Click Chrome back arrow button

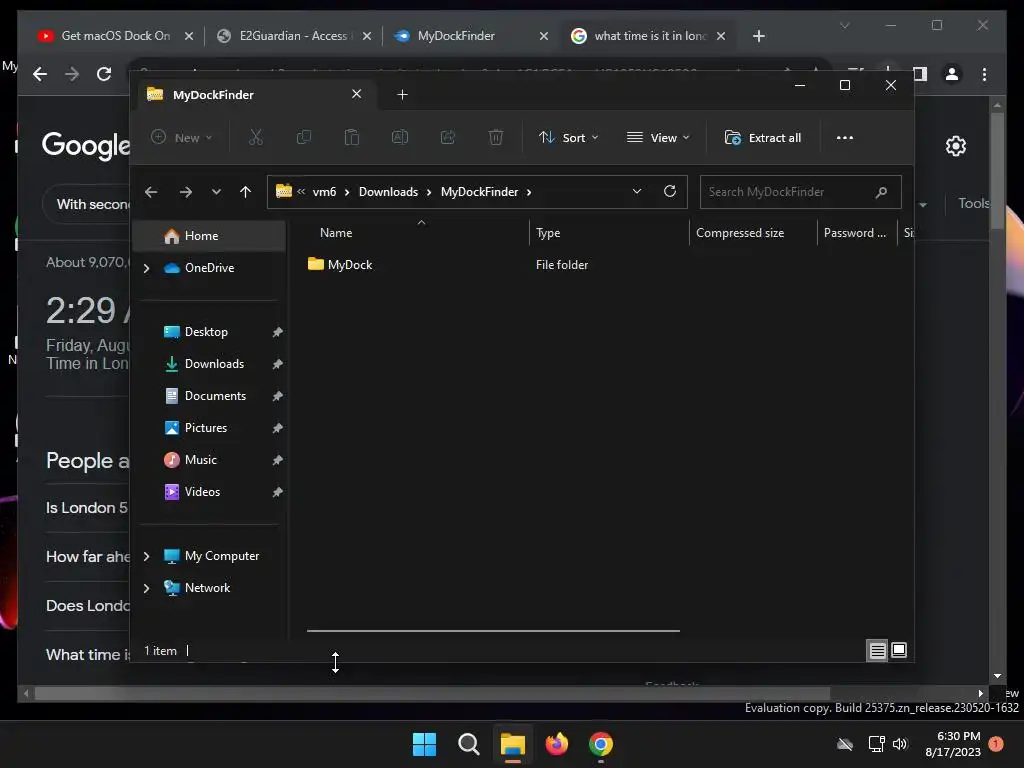pyautogui.click(x=40, y=74)
